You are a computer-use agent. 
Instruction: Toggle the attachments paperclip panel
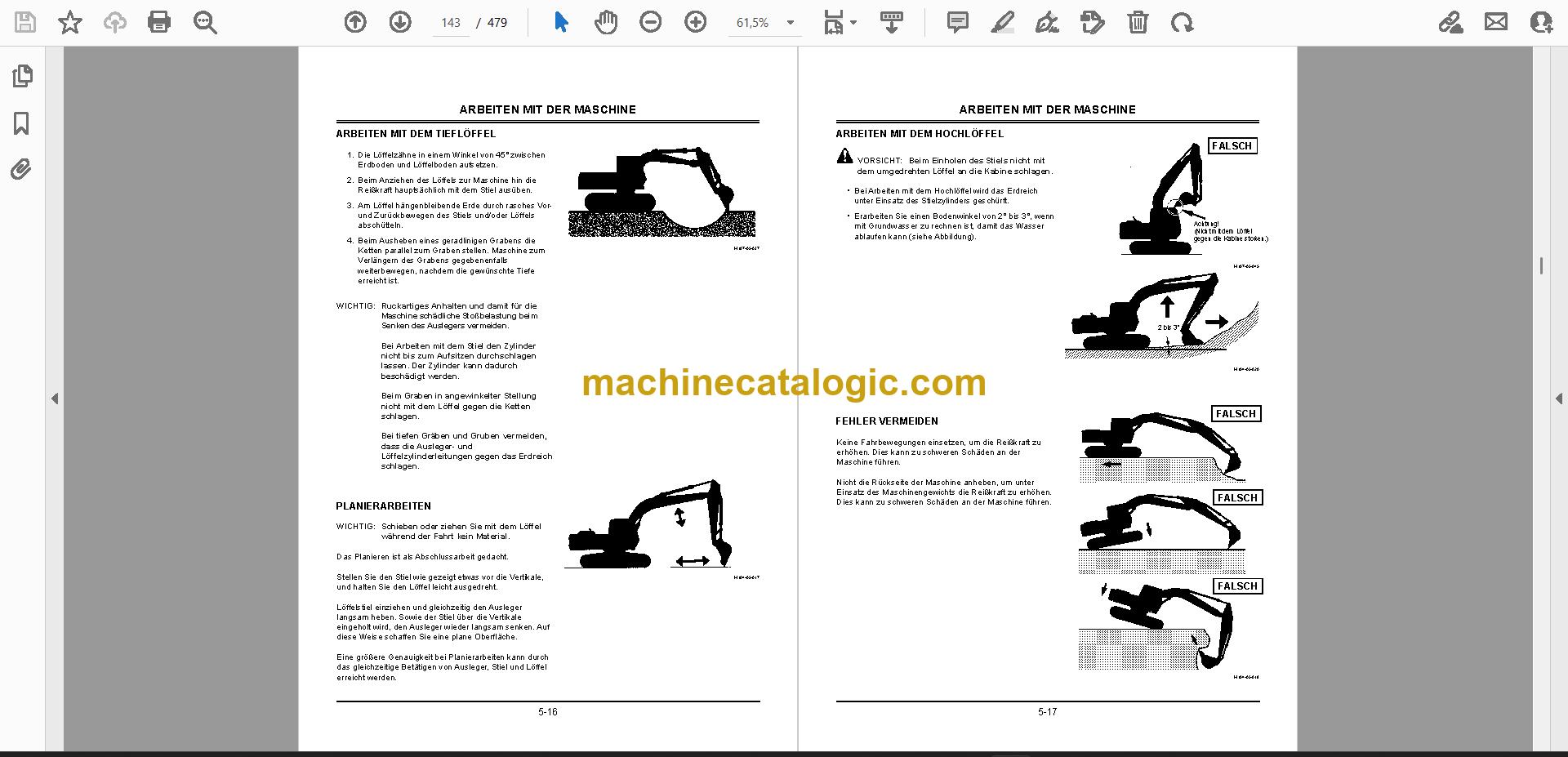tap(22, 170)
